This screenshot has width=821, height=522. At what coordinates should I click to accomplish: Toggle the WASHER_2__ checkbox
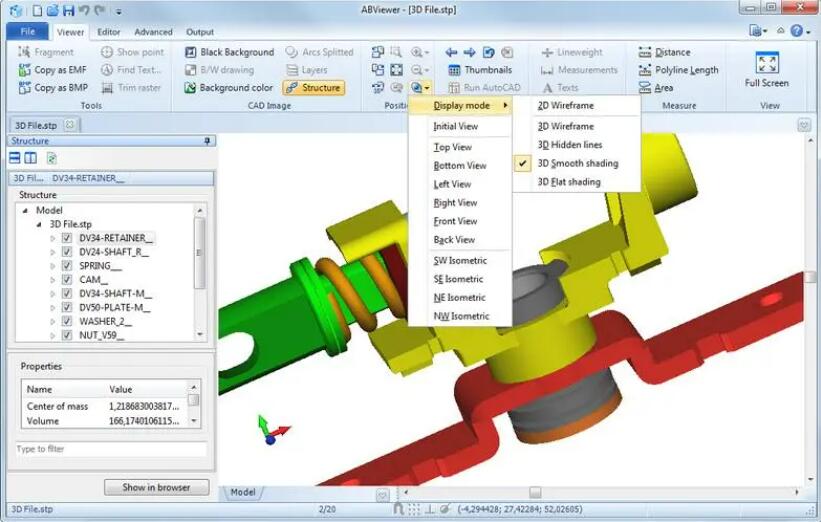[67, 322]
